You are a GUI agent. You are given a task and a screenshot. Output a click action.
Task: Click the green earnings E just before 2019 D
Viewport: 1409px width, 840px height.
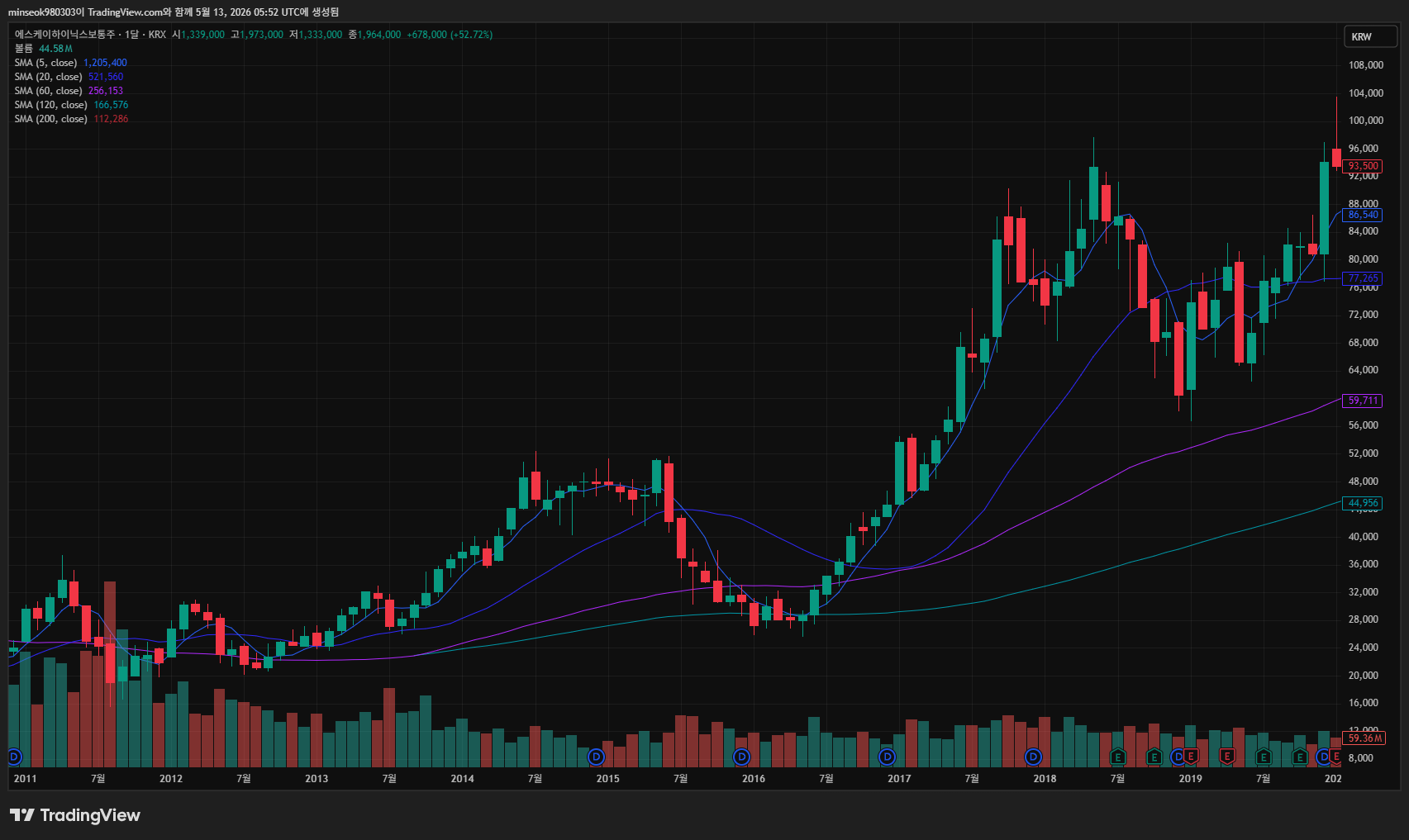(x=1154, y=757)
